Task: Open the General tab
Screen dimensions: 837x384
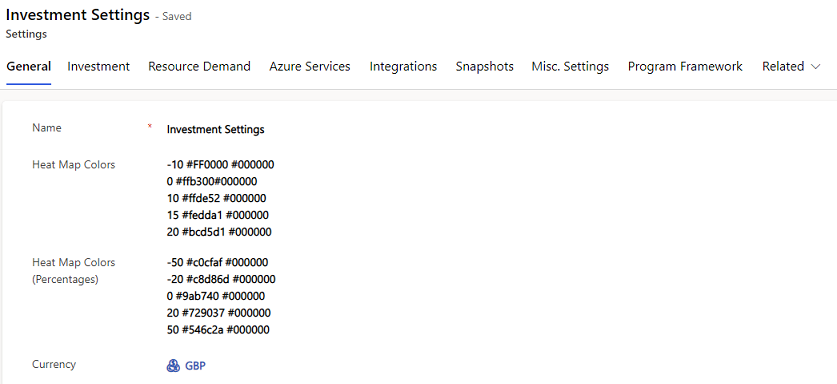Action: [x=29, y=67]
